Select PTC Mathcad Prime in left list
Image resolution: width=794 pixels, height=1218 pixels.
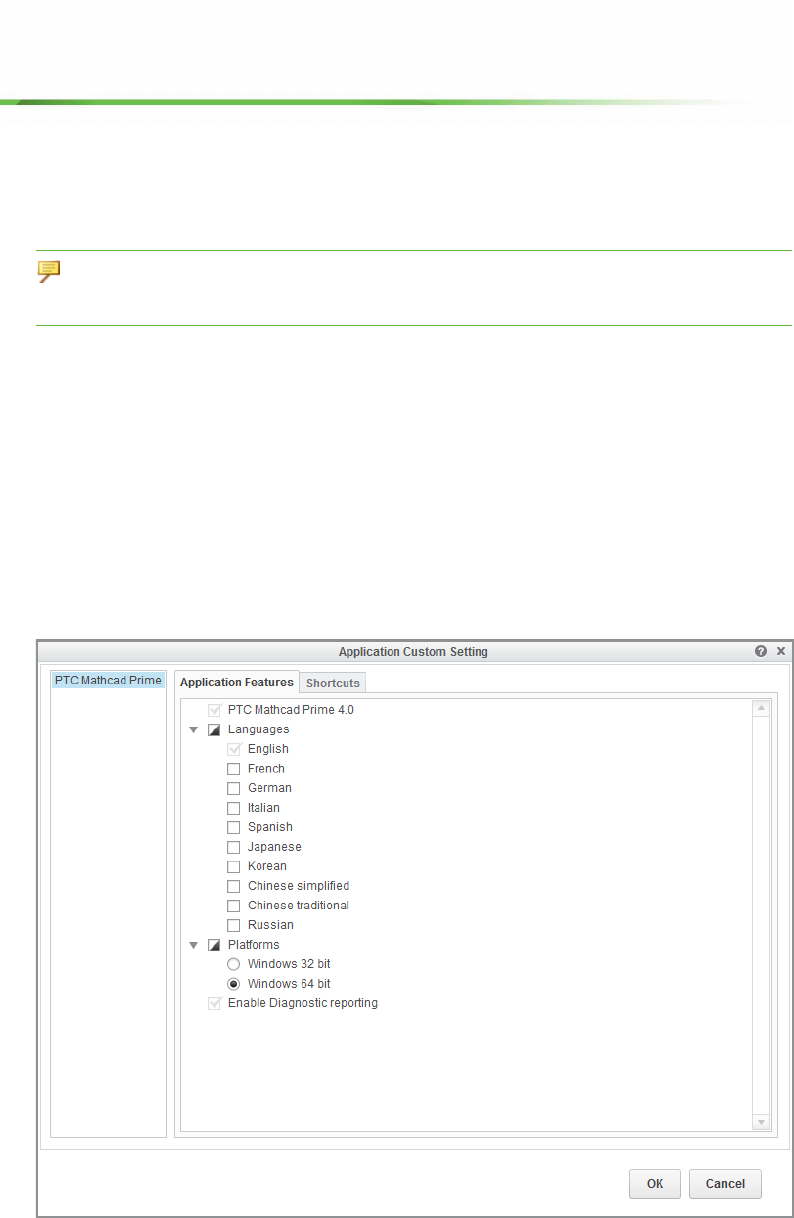click(108, 680)
